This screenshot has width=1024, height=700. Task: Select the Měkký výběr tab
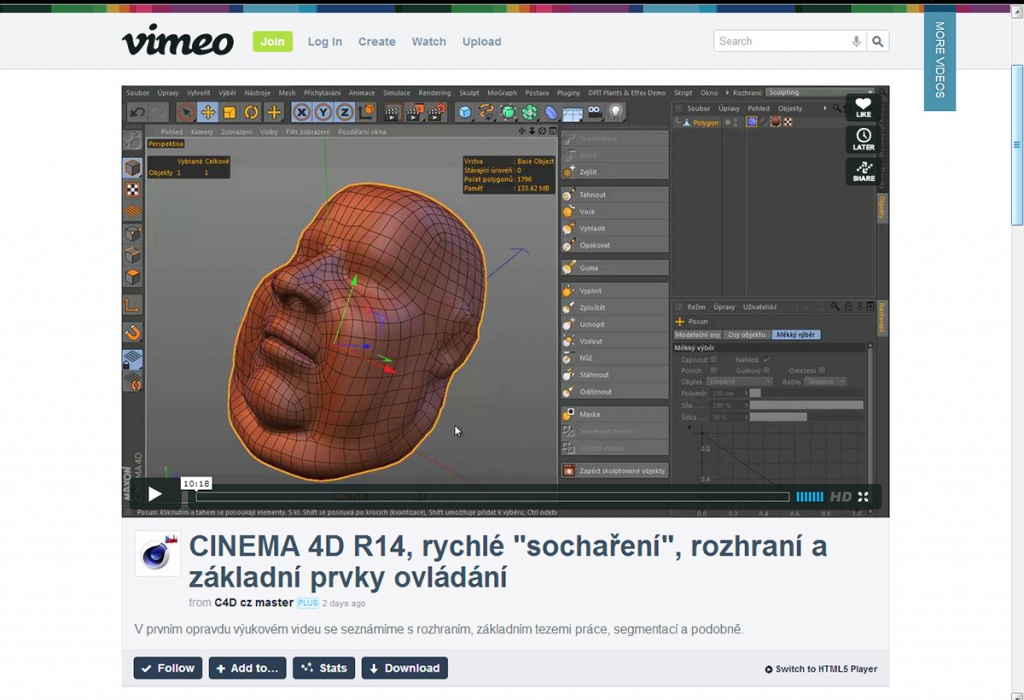[x=795, y=335]
